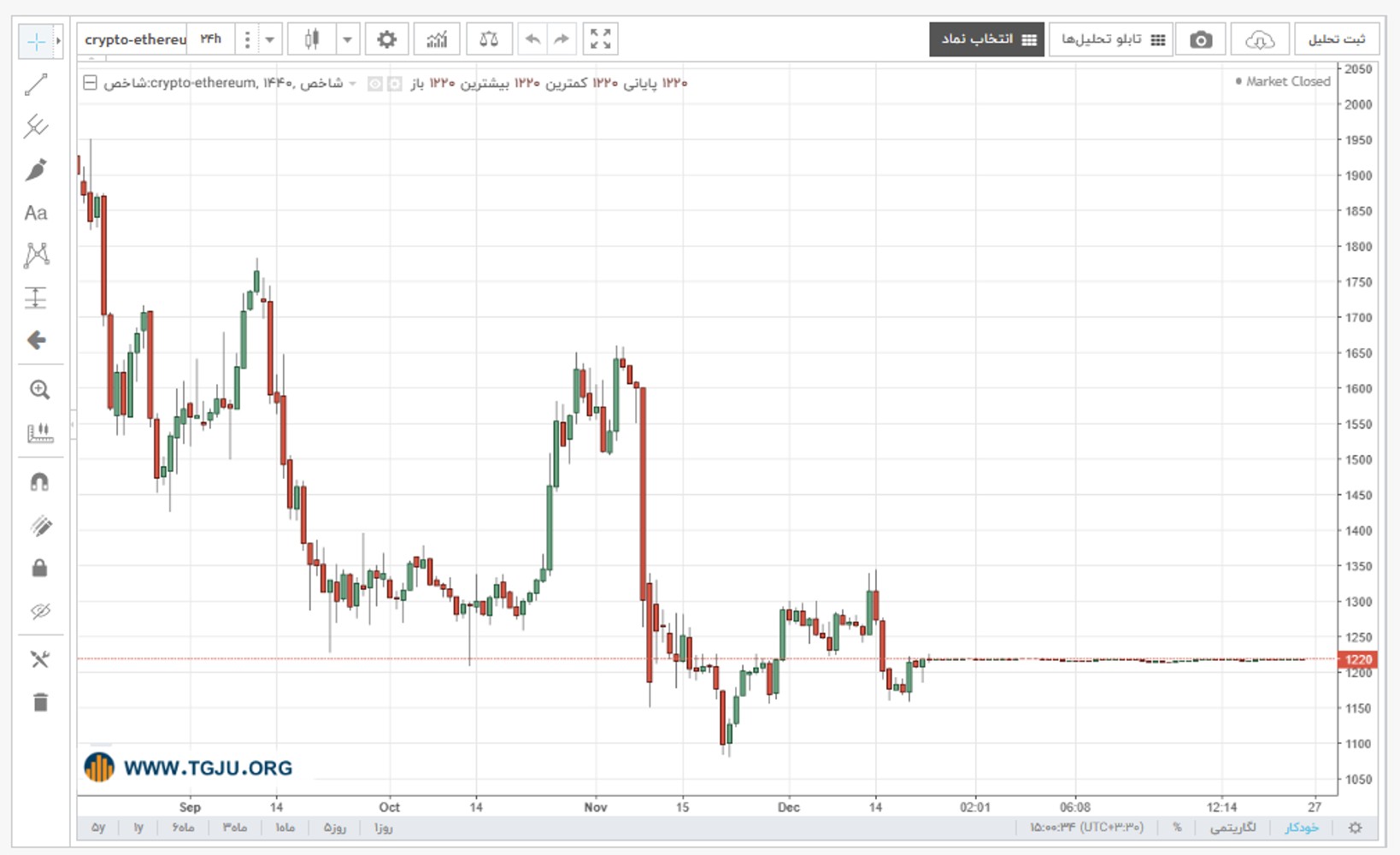Toggle the percent scale option
Screen dimensions: 1400x855
tap(1177, 828)
